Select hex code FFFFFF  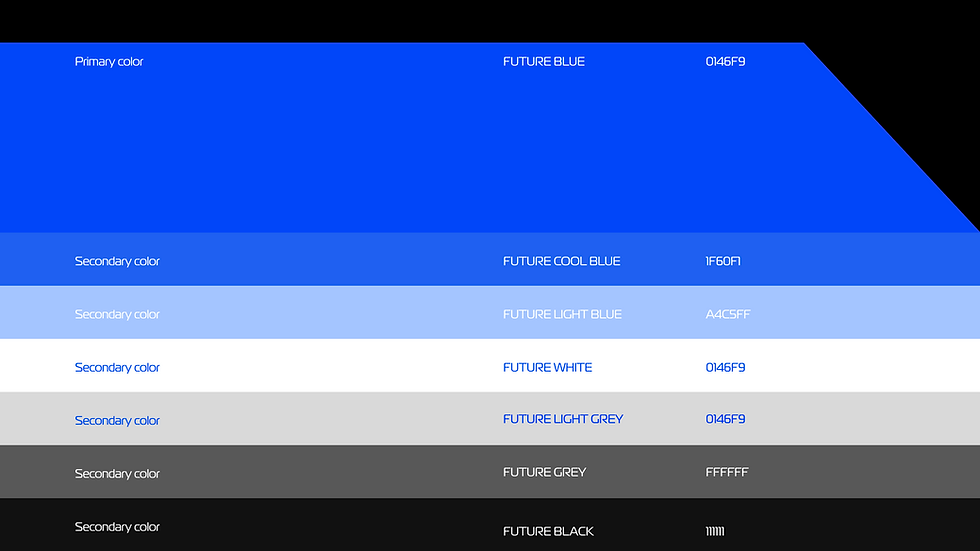pyautogui.click(x=727, y=472)
